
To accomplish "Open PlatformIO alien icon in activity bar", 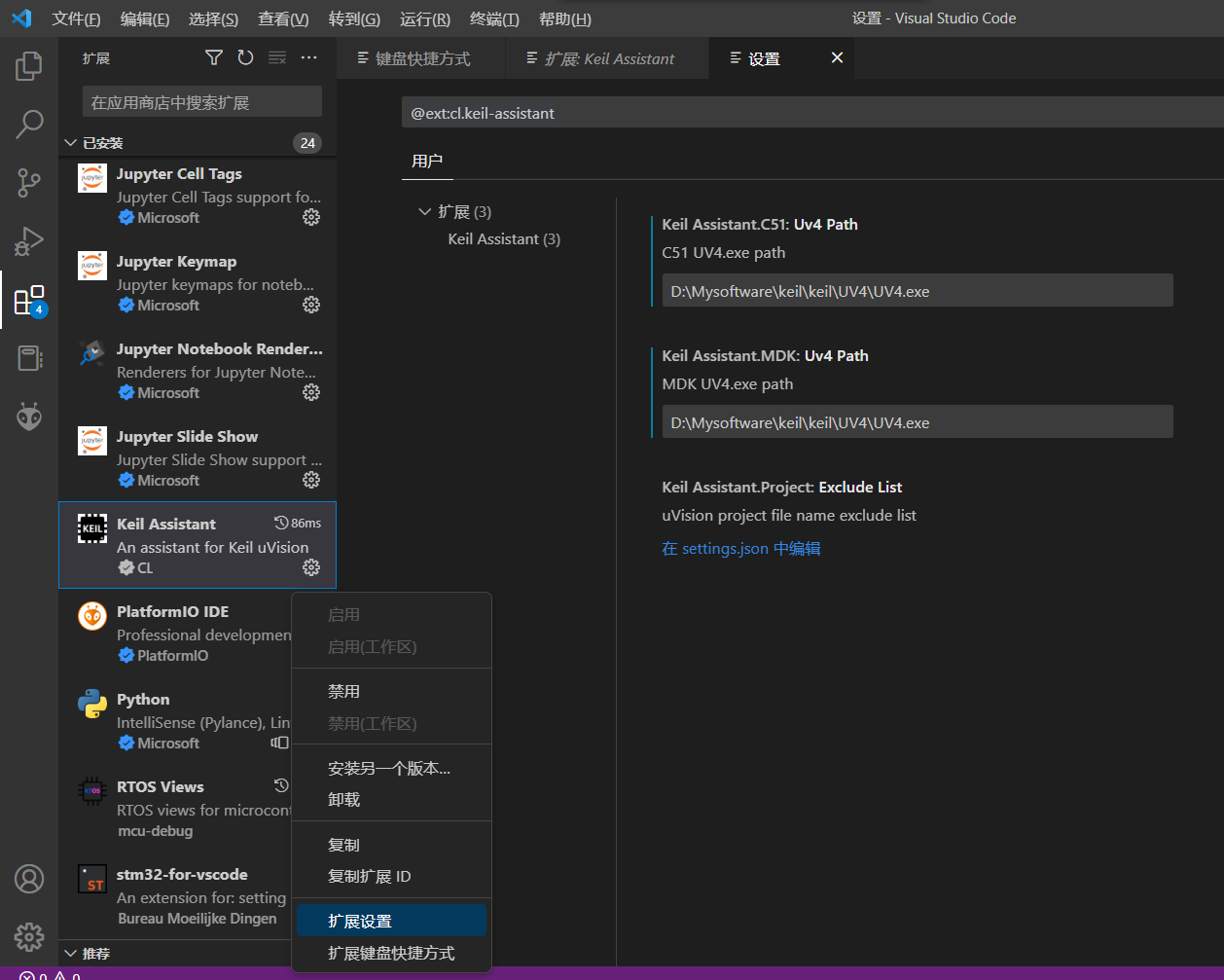I will [x=29, y=417].
